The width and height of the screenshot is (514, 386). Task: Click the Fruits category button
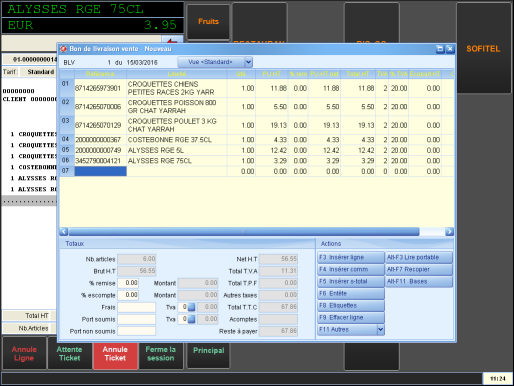pyautogui.click(x=208, y=22)
